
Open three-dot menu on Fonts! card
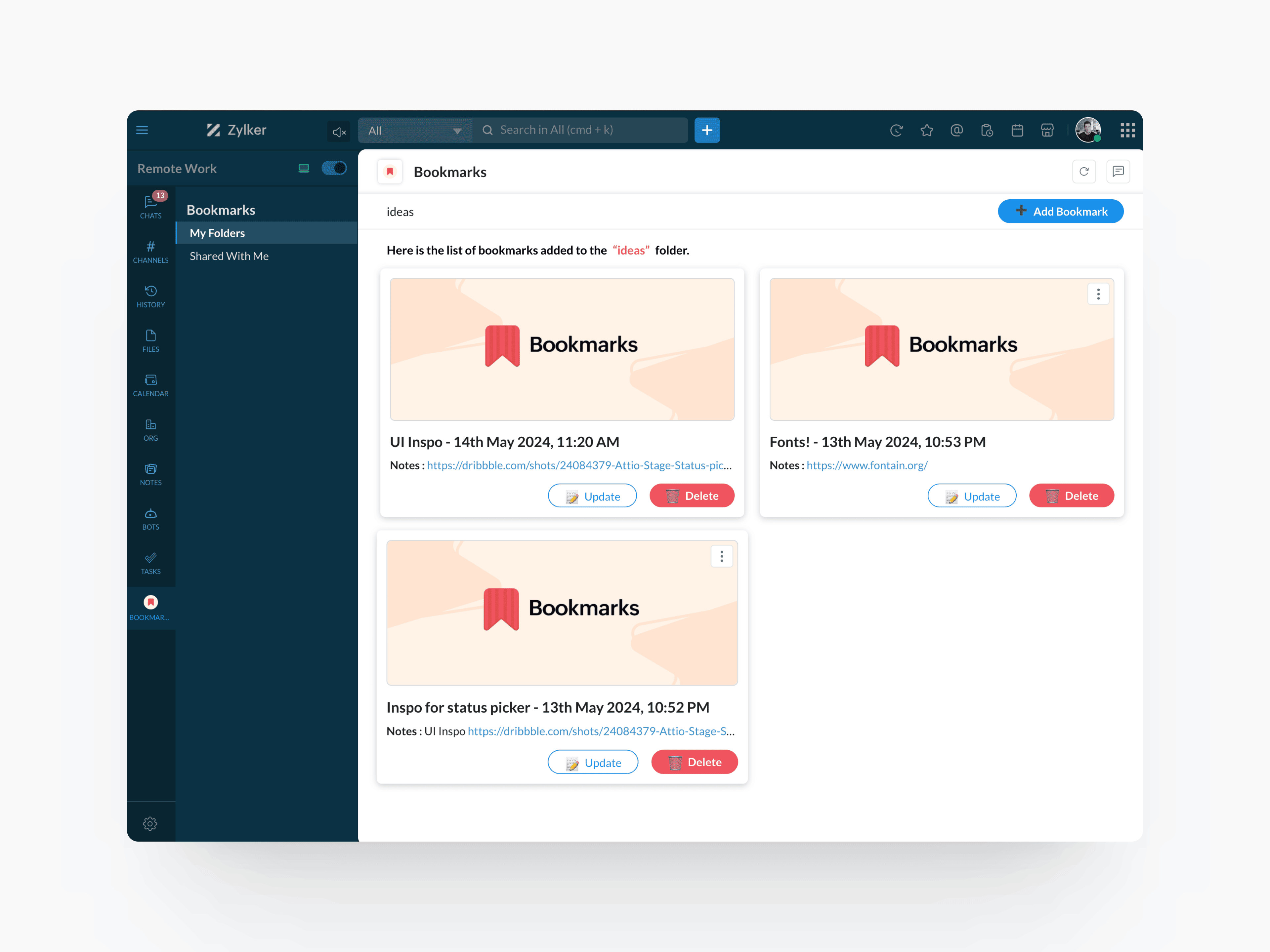(x=1098, y=294)
